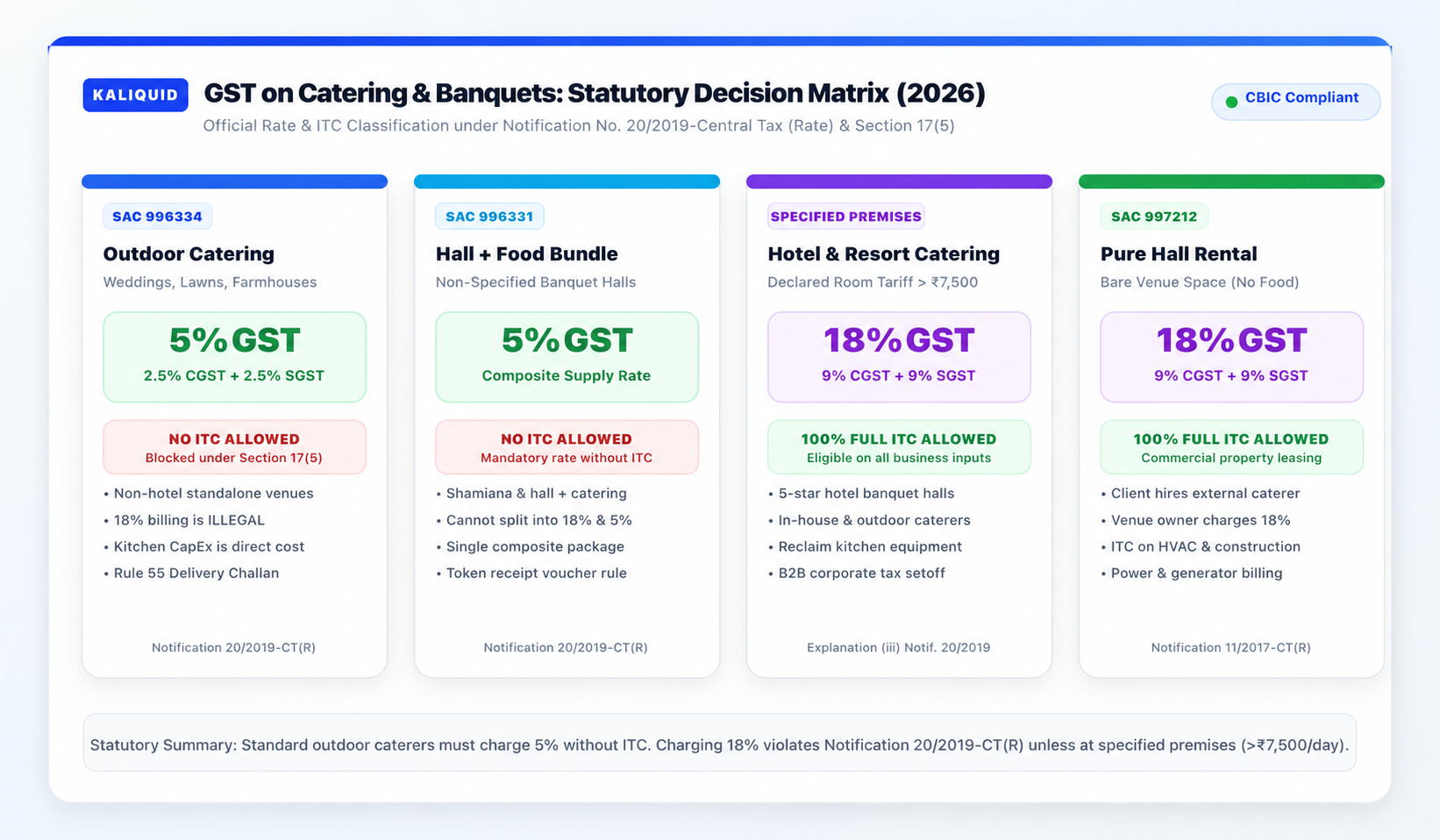Click the CBIC Compliant status pill
This screenshot has width=1440, height=840.
point(1295,102)
